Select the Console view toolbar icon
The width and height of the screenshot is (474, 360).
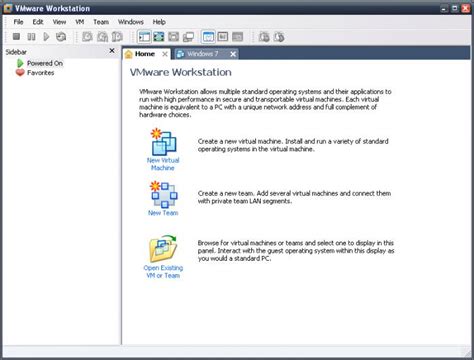click(x=237, y=37)
